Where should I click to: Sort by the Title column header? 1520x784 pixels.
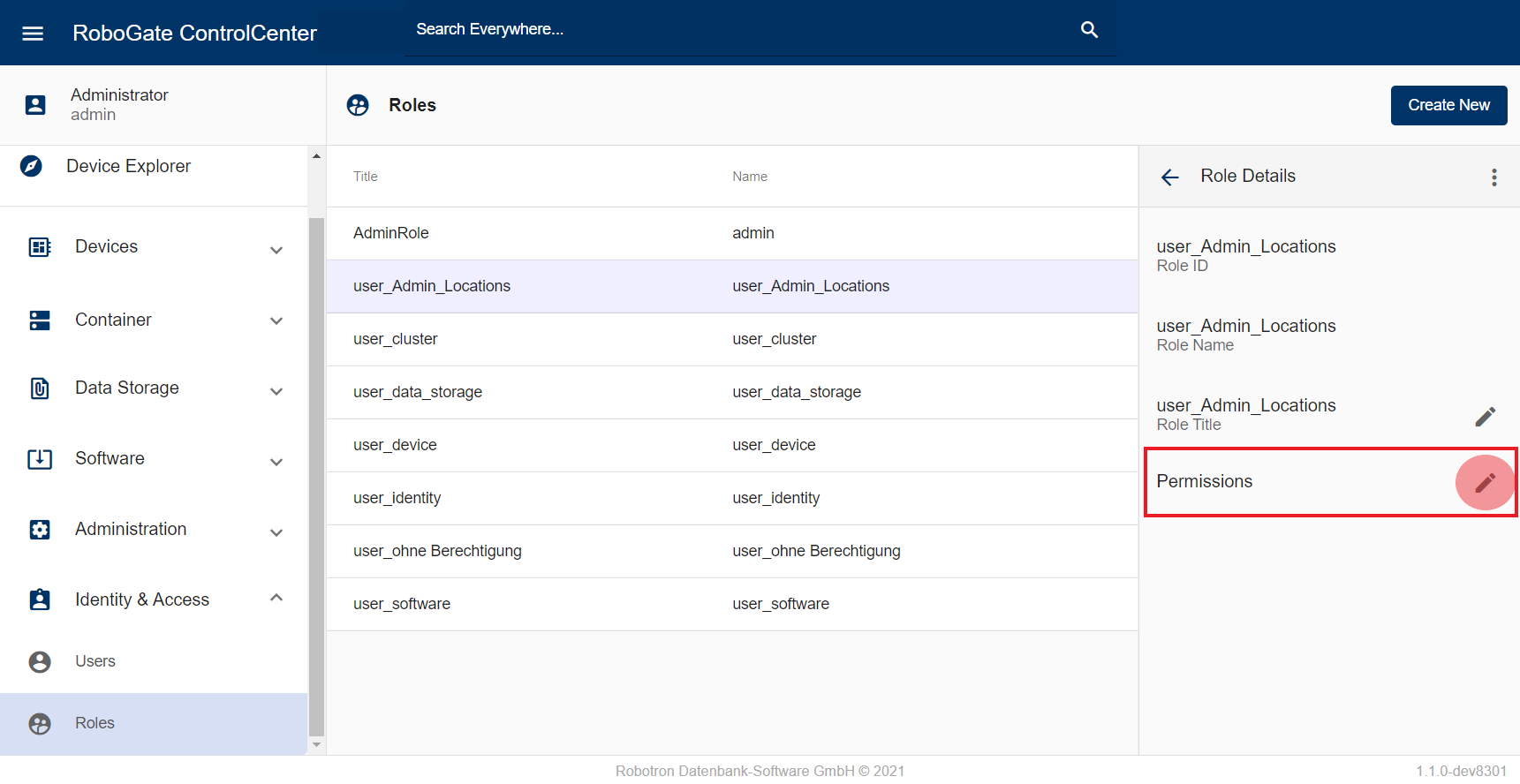click(x=366, y=177)
